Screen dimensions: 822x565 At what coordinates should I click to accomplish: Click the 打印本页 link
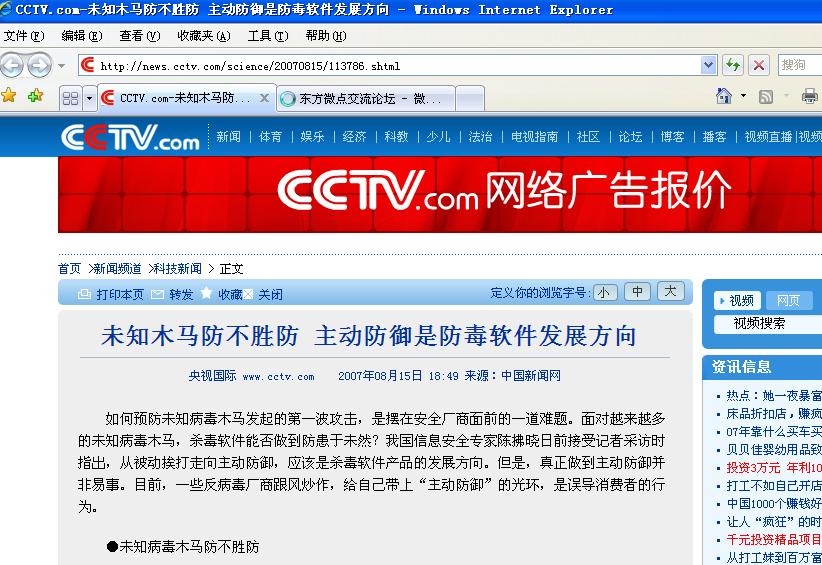click(120, 295)
